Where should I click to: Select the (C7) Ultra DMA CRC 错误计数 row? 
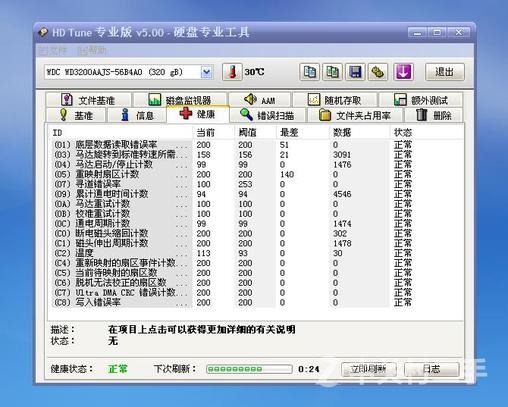tap(256, 292)
